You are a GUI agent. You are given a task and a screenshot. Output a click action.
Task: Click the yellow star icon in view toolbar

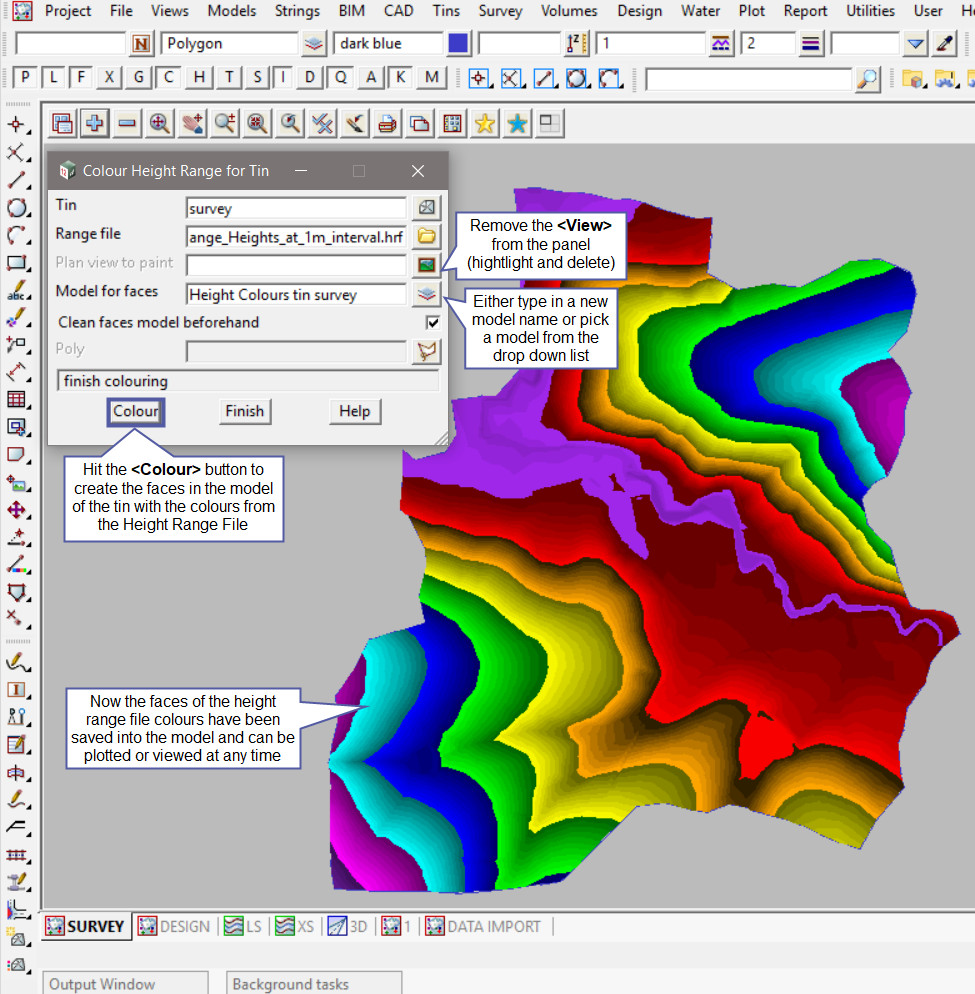click(485, 123)
